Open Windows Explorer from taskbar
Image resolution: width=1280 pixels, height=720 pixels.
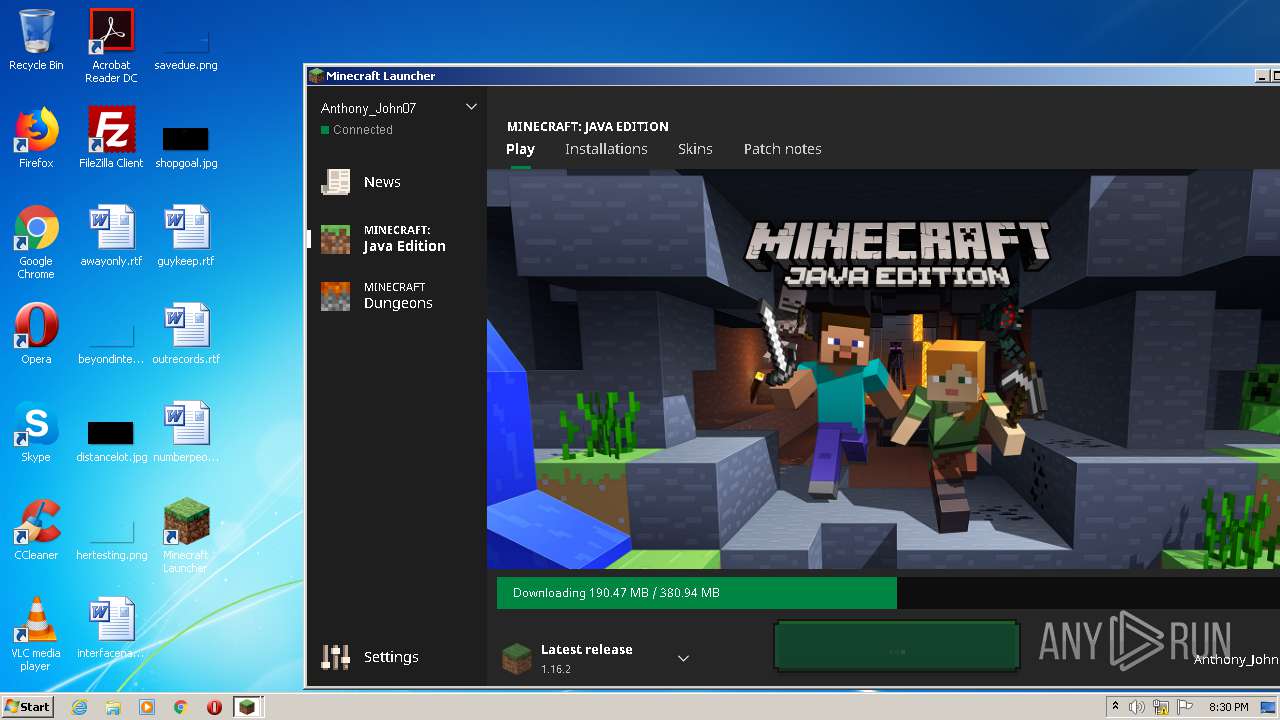pyautogui.click(x=113, y=707)
